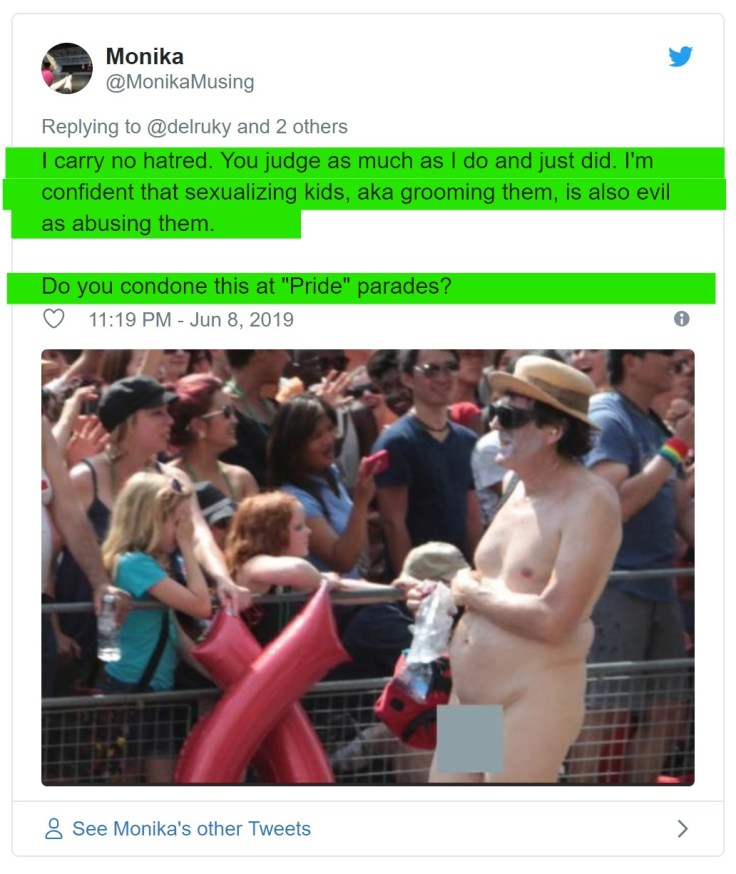Open the Twitter Ads info icon
This screenshot has height=874, width=736.
click(x=681, y=319)
